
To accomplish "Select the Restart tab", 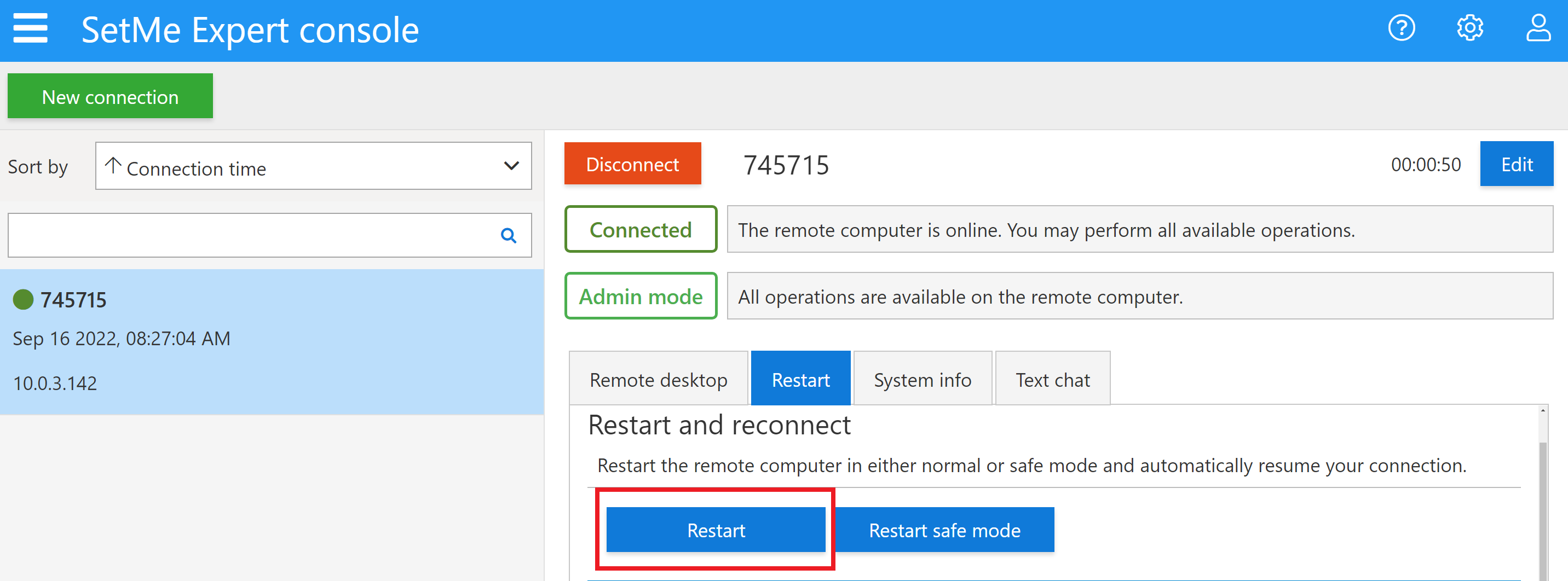I will (x=800, y=379).
